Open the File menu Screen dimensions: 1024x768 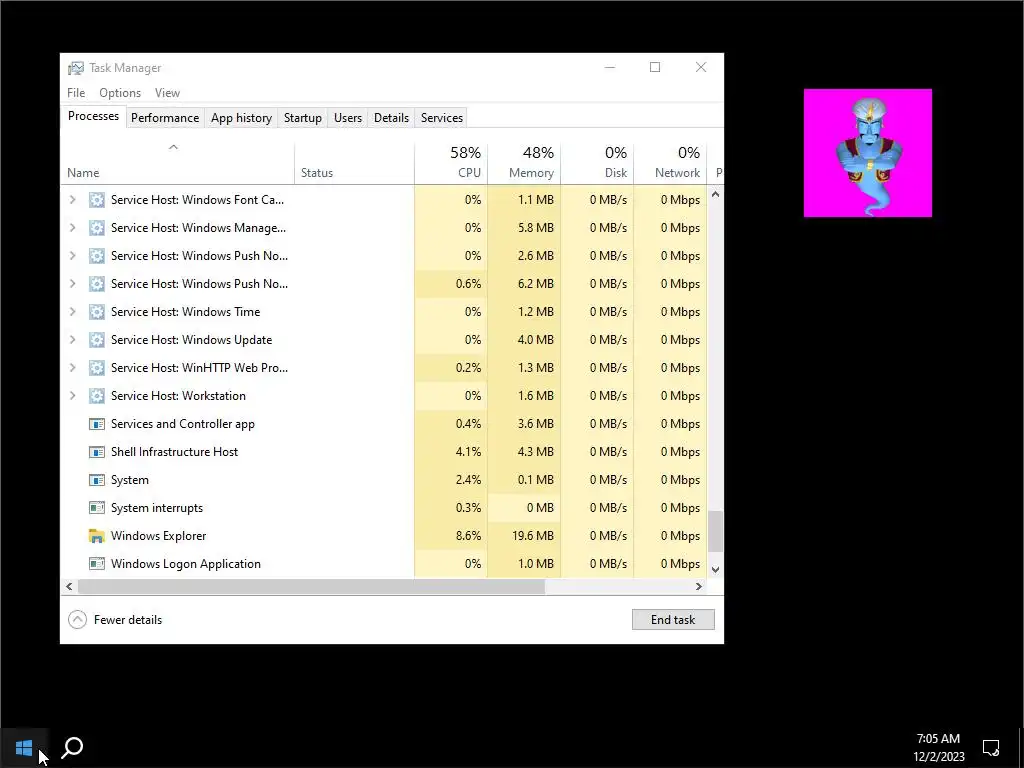tap(76, 93)
